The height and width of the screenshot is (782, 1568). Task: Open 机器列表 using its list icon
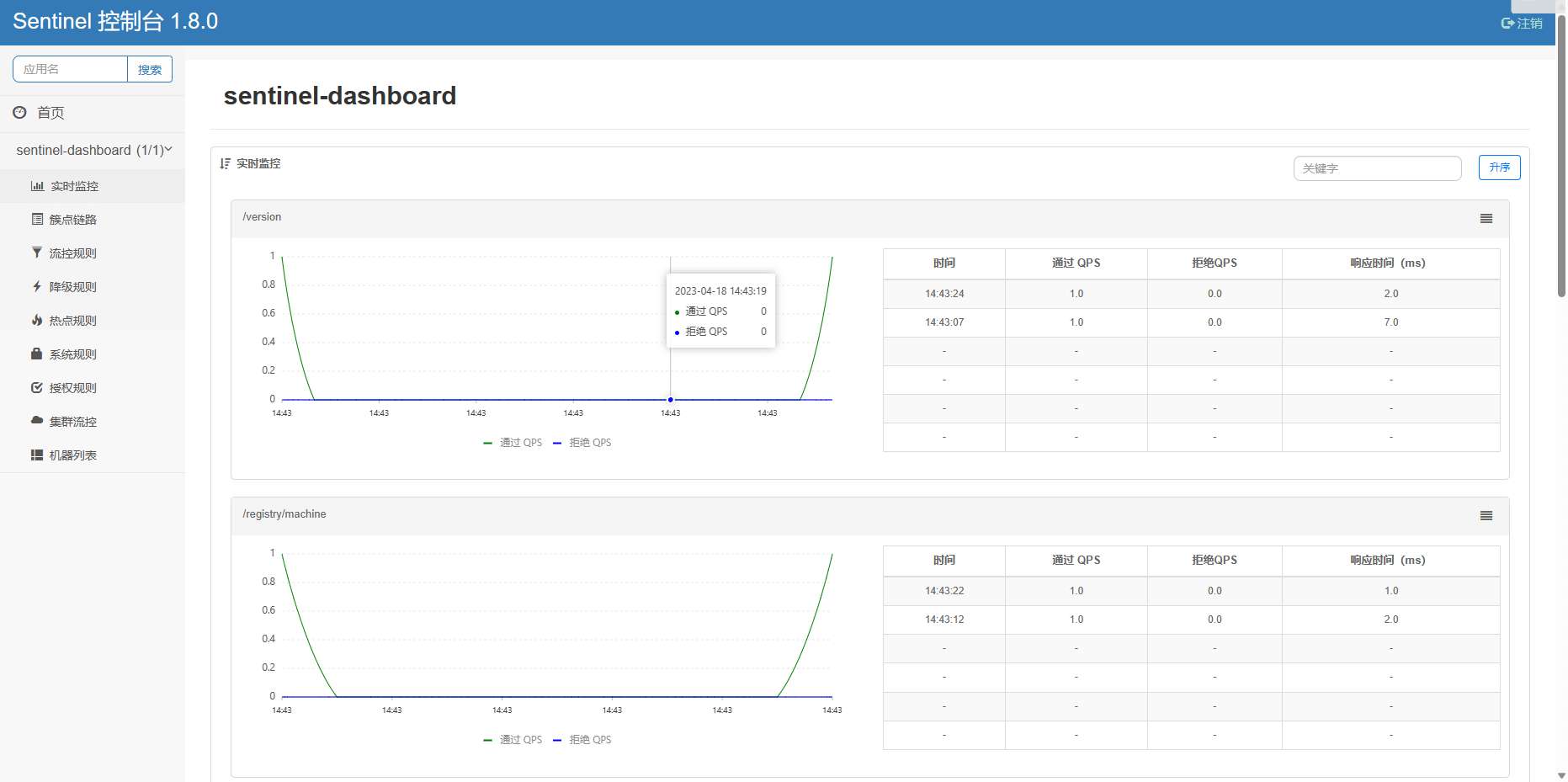36,455
